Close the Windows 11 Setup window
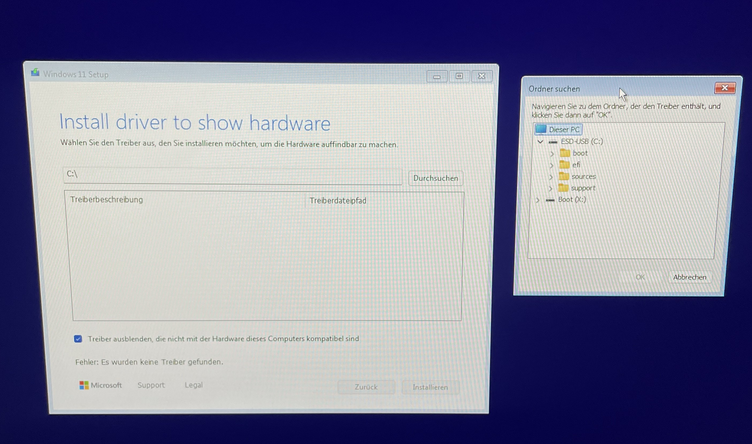 pyautogui.click(x=482, y=76)
